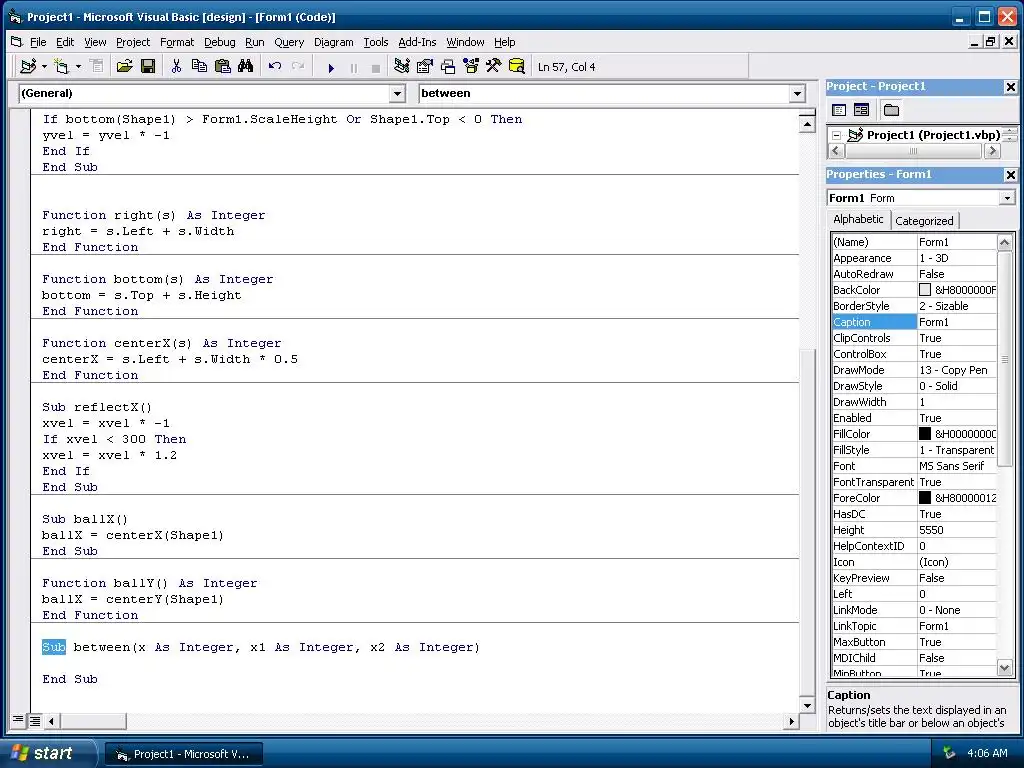Open the Project Explorer toolbar icon
Viewport: 1024px width, 768px height.
pyautogui.click(x=402, y=66)
